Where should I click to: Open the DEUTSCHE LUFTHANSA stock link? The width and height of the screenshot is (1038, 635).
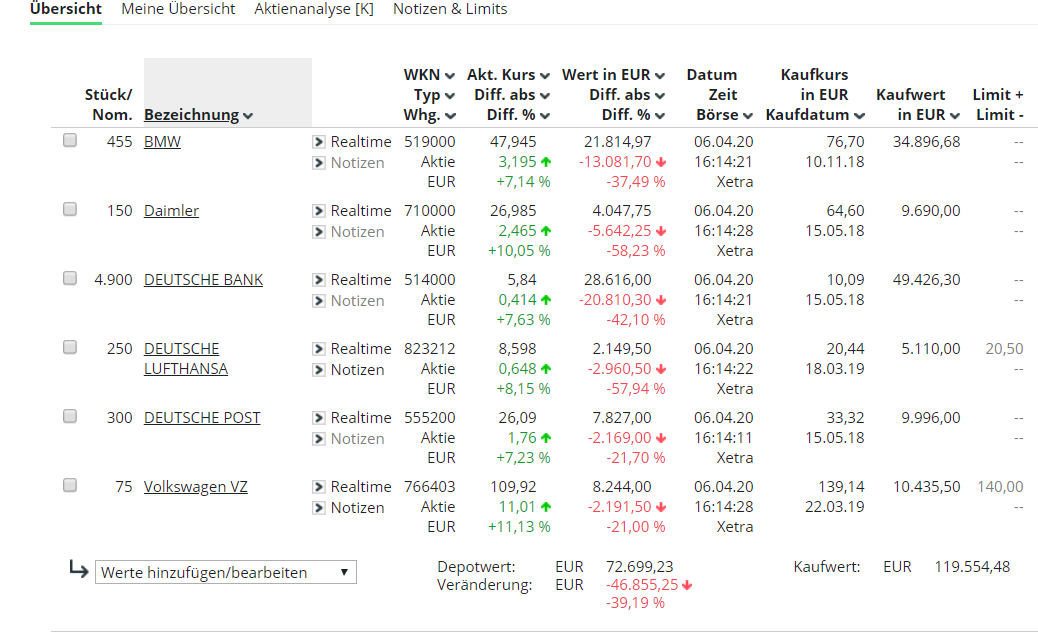coord(185,358)
